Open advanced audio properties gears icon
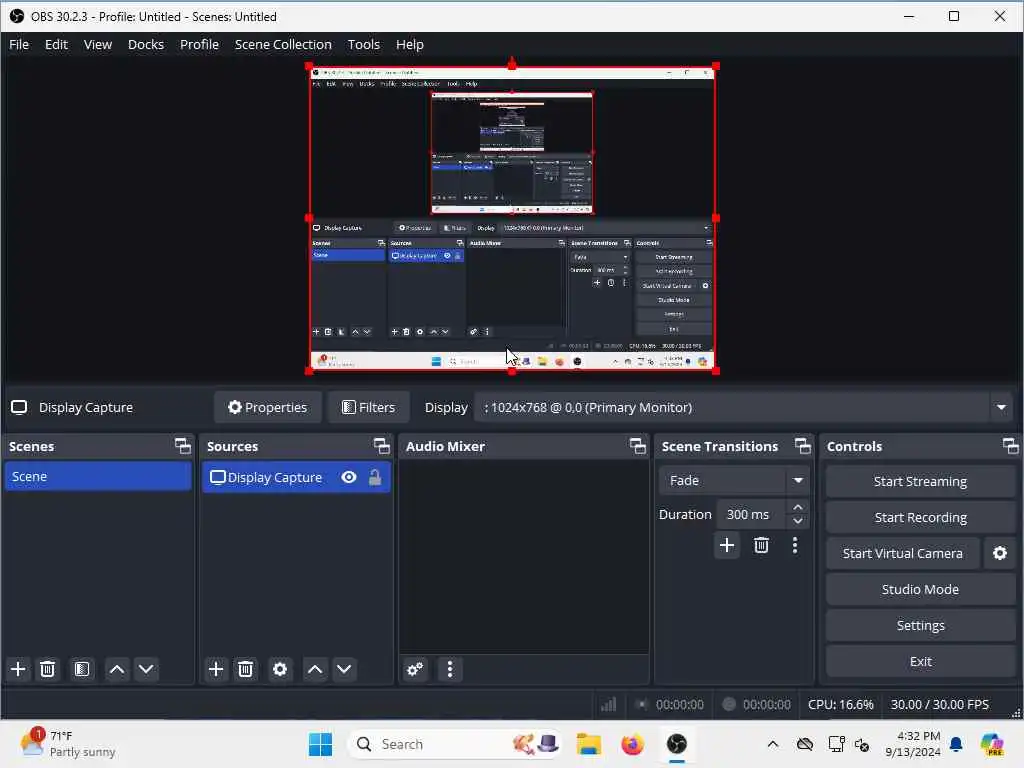The height and width of the screenshot is (768, 1024). (415, 669)
